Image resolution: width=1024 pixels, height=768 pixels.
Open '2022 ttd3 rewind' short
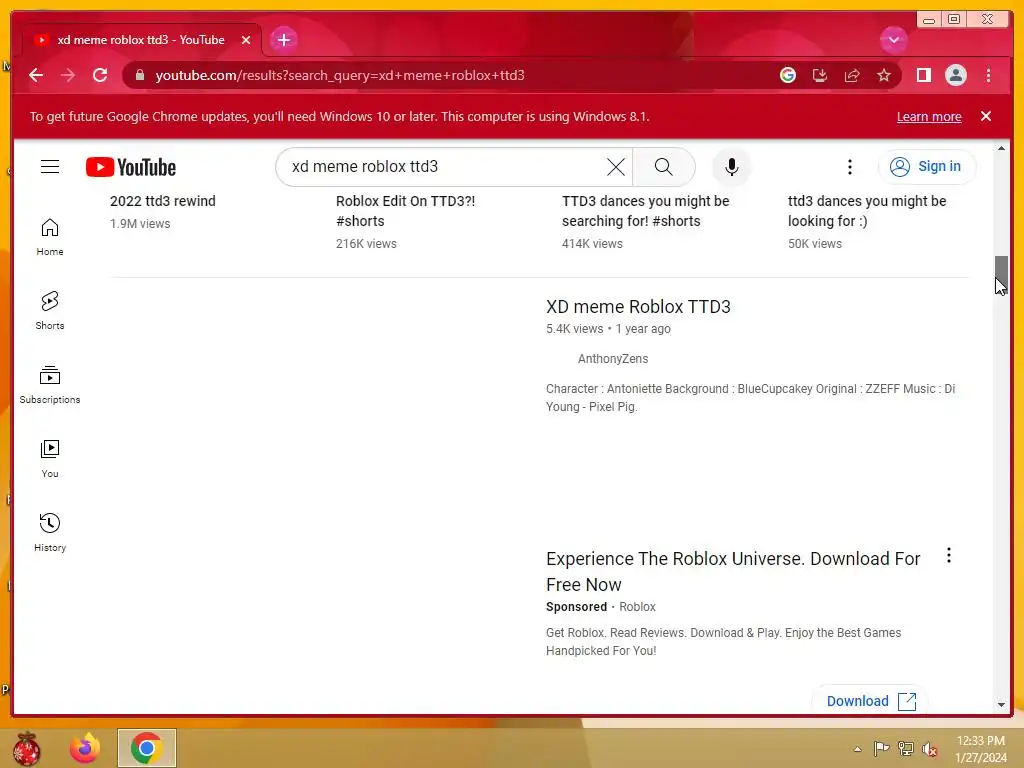tap(163, 201)
